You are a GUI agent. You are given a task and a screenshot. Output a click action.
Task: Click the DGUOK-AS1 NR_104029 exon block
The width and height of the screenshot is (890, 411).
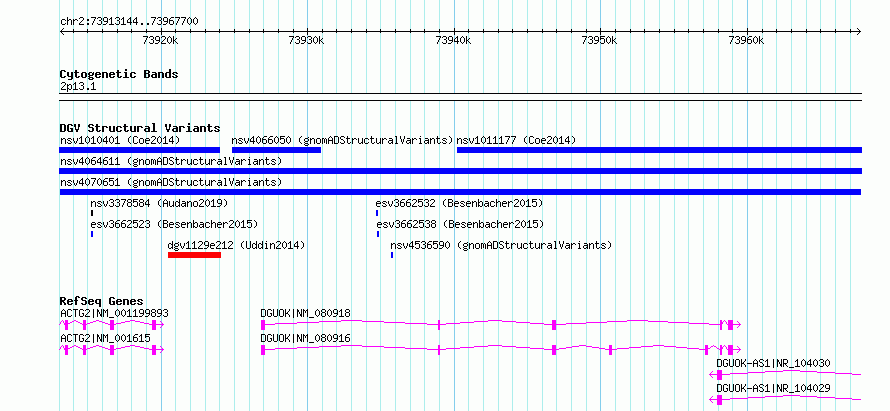(719, 400)
